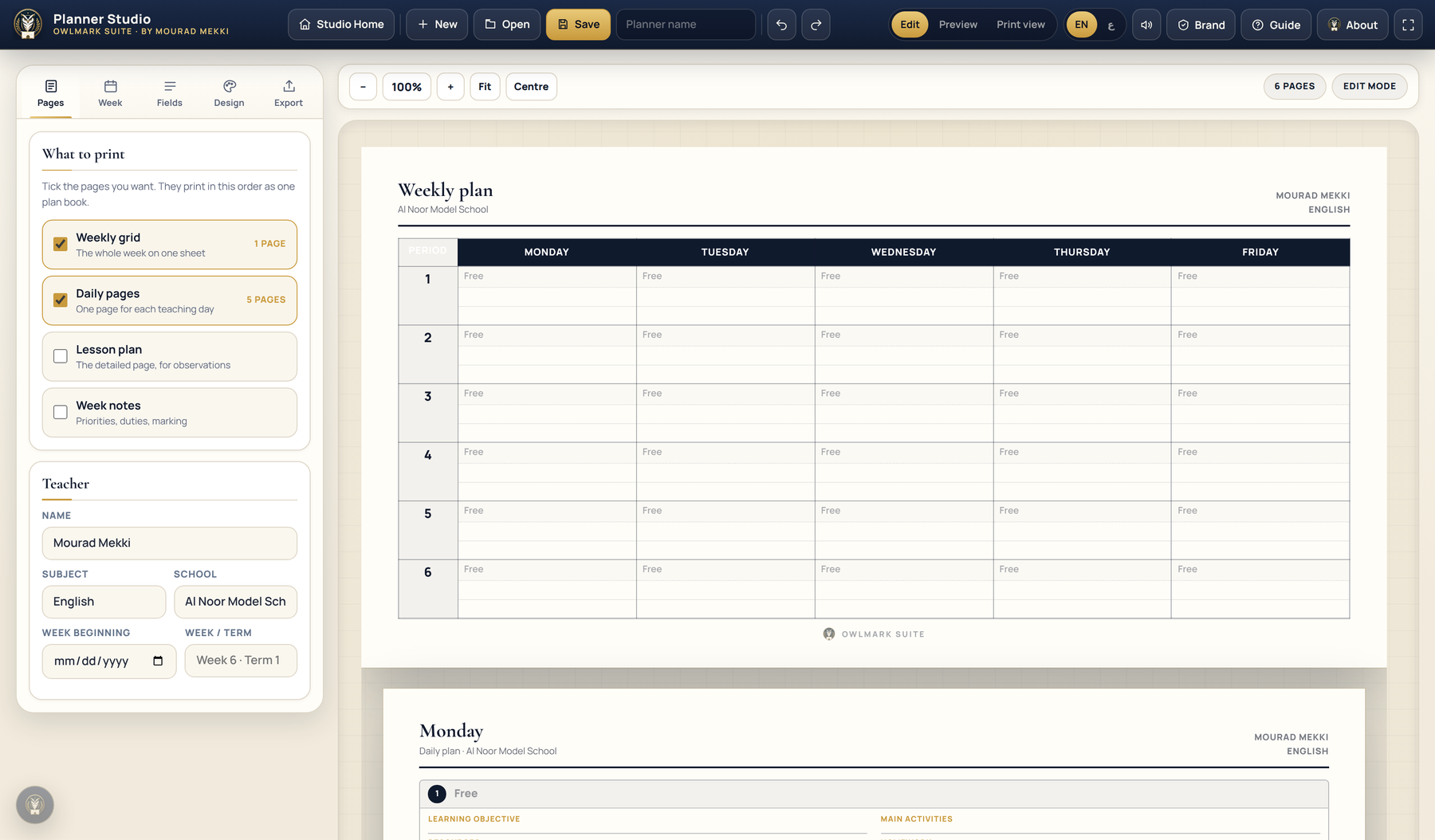
Task: Click the Week beginning date field
Action: (109, 661)
